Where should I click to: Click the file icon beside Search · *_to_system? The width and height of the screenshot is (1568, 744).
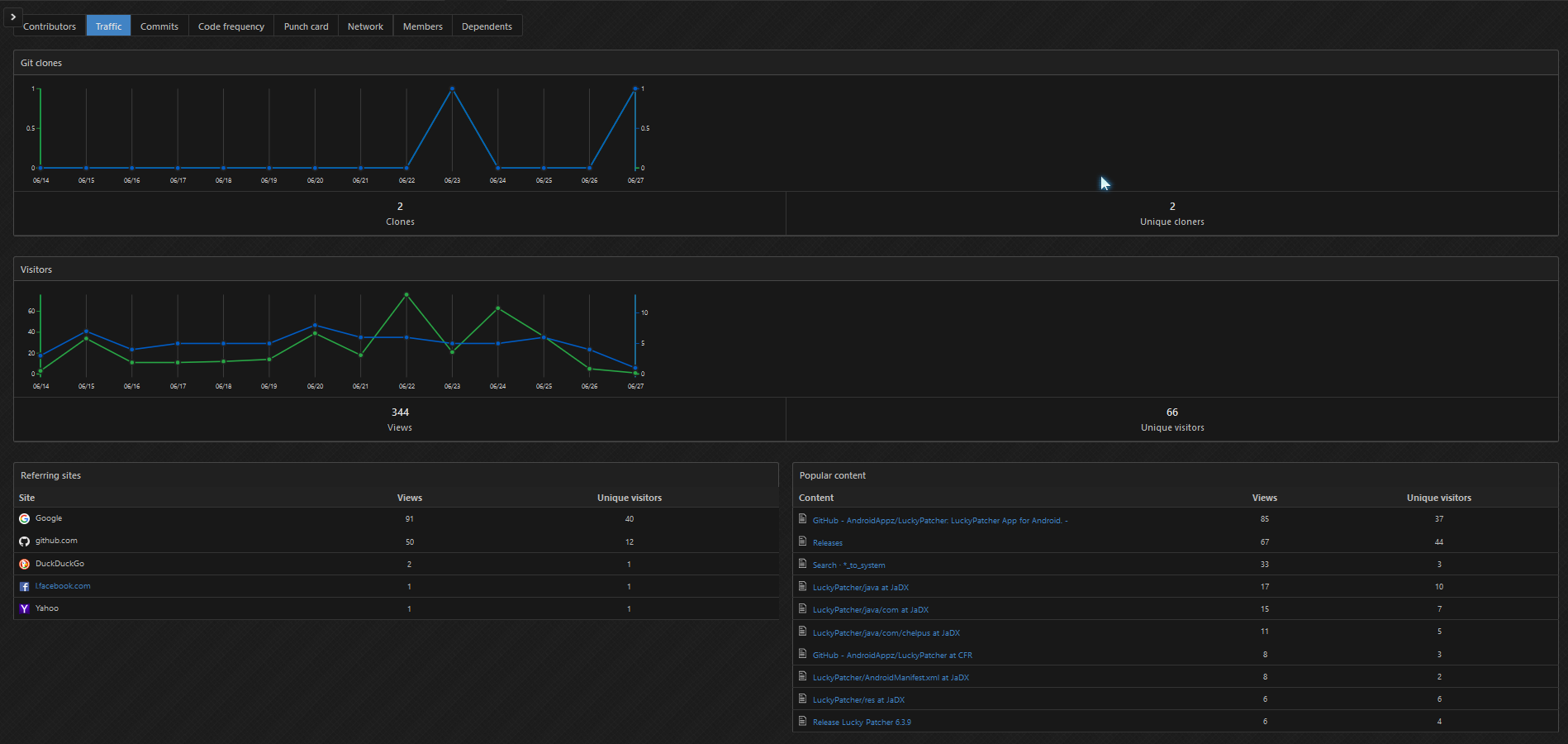point(802,564)
